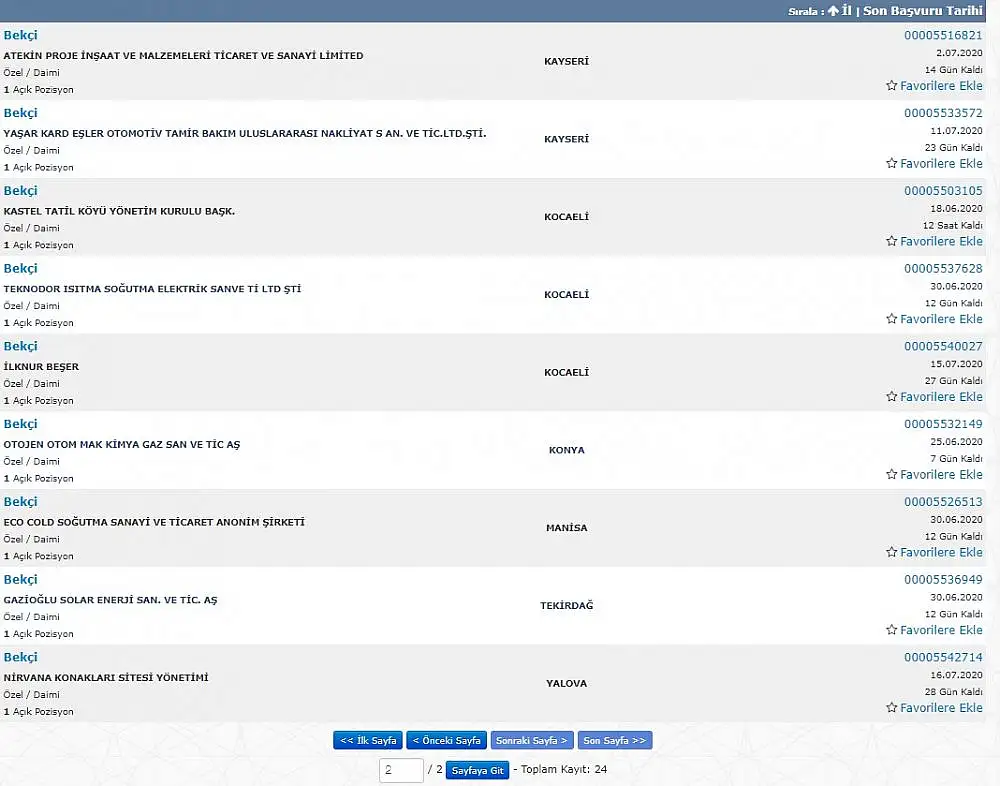Star the listing 00005533572 favorite icon
Screen dimensions: 1000x786
pyautogui.click(x=892, y=163)
